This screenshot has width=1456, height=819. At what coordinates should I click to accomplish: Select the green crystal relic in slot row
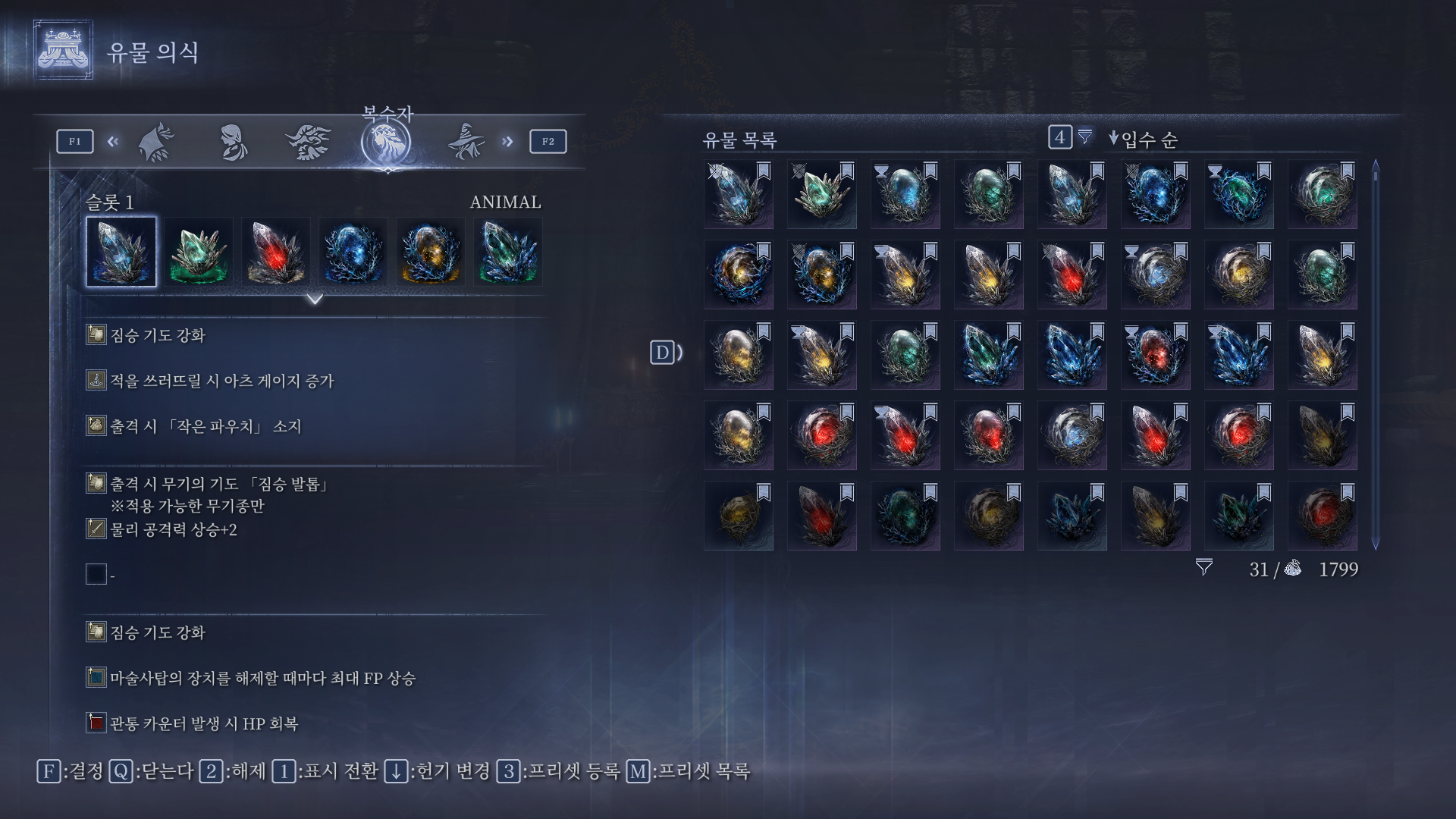[199, 252]
